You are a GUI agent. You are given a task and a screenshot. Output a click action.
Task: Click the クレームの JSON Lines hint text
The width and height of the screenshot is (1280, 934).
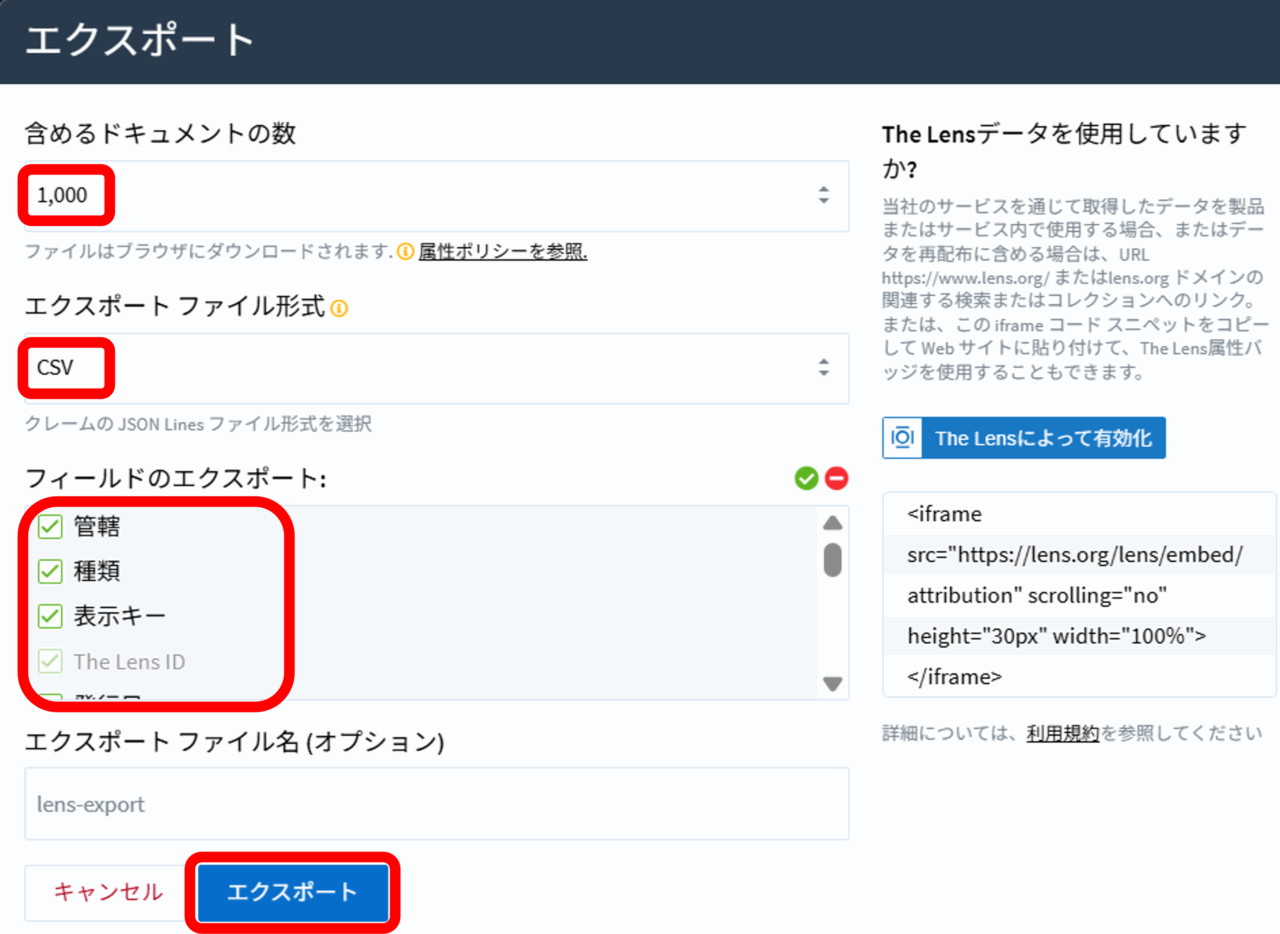pyautogui.click(x=198, y=424)
